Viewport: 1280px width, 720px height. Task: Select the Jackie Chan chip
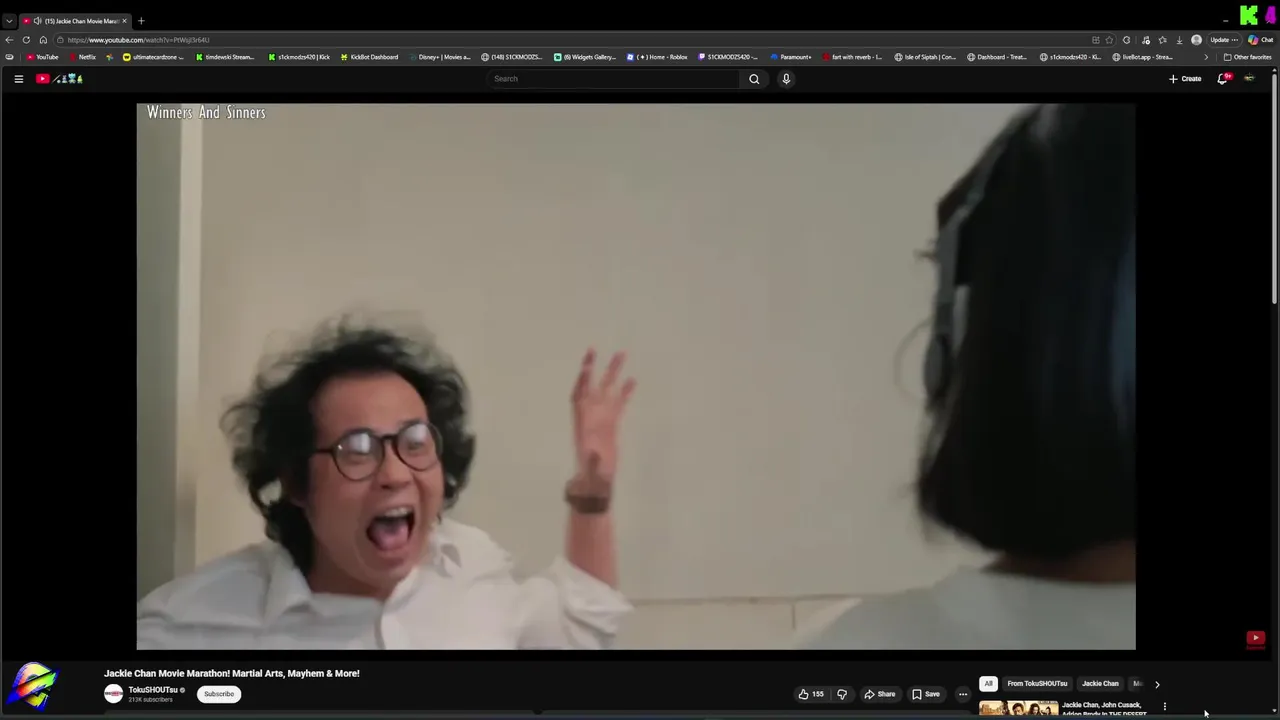coord(1100,684)
